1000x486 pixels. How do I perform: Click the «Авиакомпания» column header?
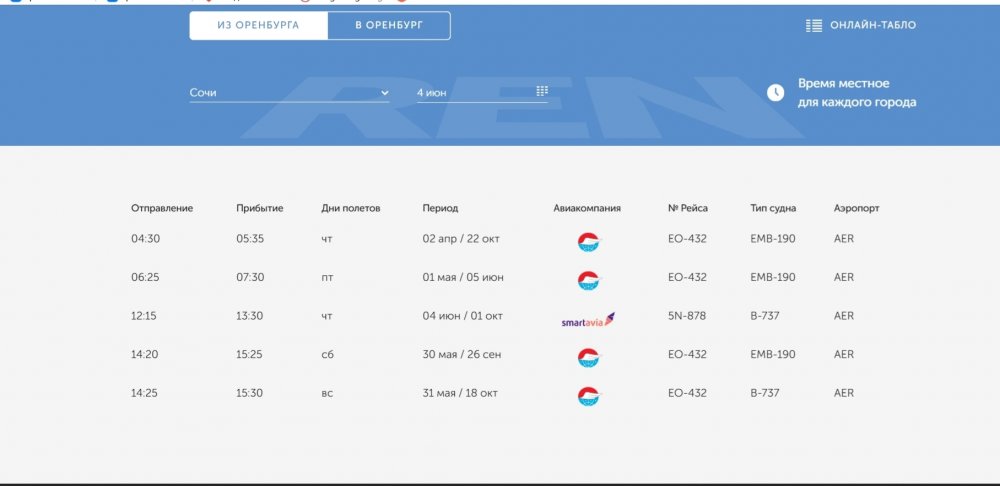(587, 208)
